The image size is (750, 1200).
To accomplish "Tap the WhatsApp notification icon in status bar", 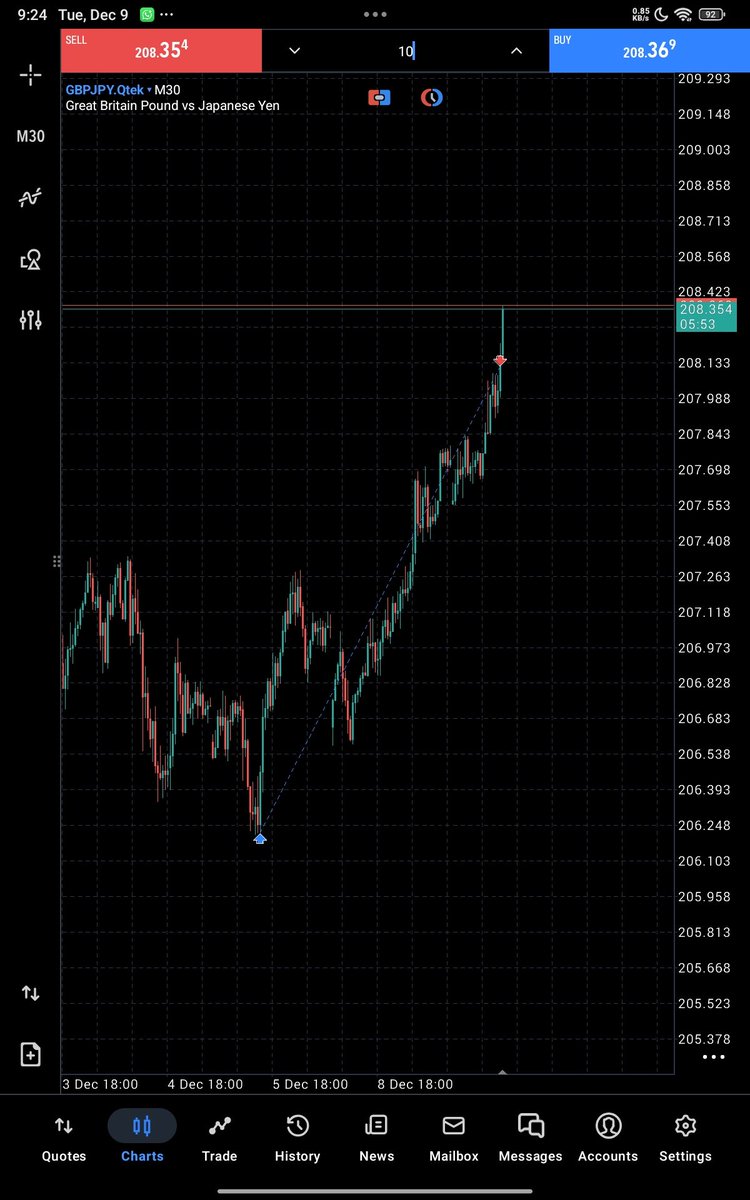I will click(x=148, y=15).
